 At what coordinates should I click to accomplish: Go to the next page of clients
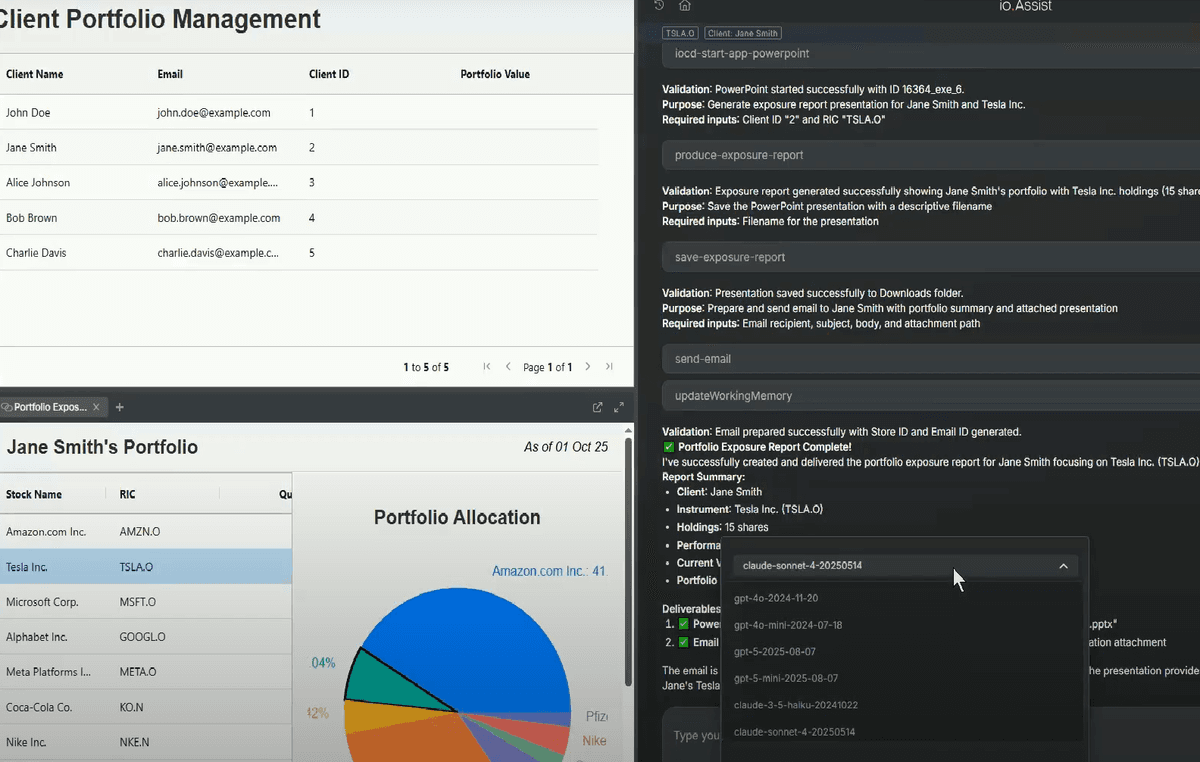click(x=588, y=367)
